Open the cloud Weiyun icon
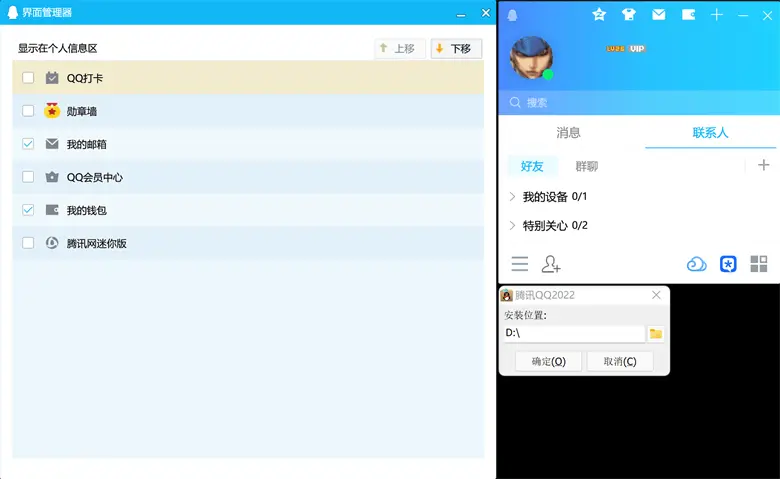780x479 pixels. click(x=696, y=264)
